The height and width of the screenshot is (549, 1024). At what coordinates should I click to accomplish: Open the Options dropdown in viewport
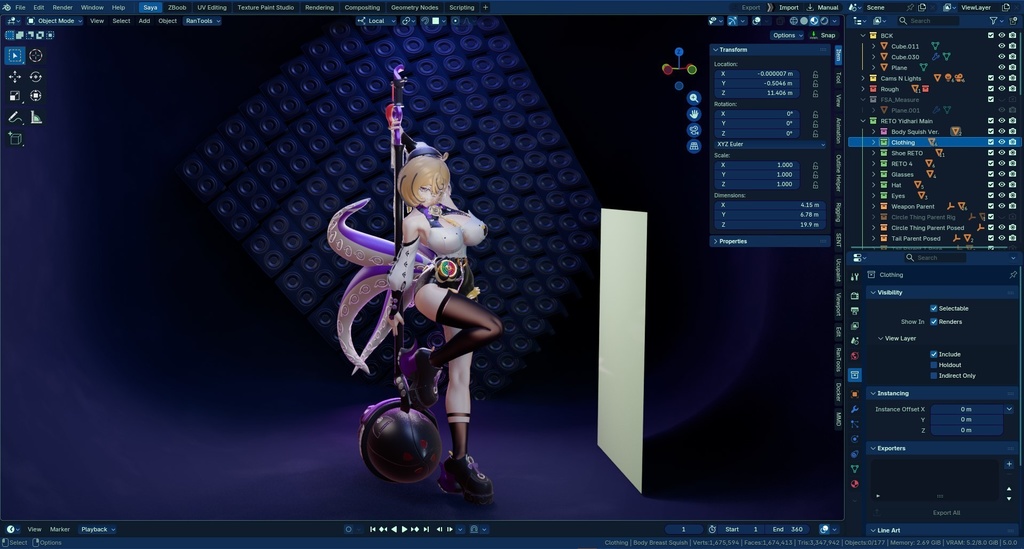[x=787, y=35]
